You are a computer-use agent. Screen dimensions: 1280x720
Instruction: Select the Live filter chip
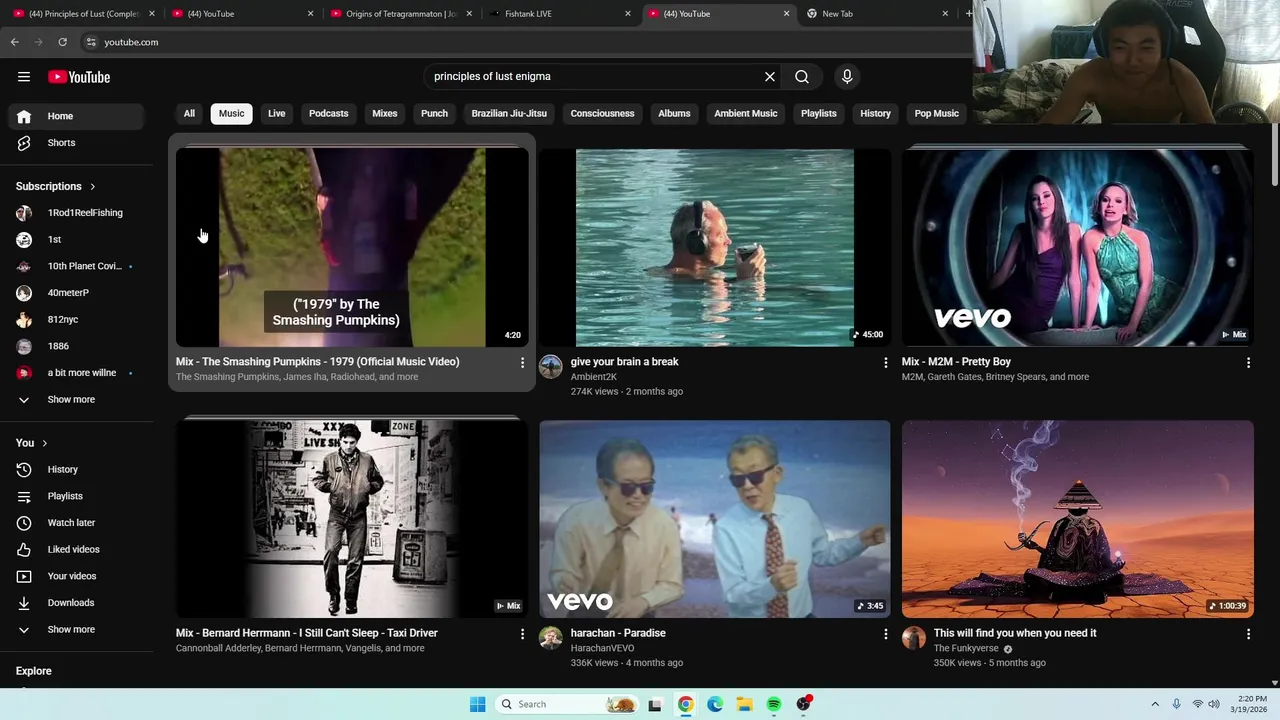pyautogui.click(x=277, y=114)
